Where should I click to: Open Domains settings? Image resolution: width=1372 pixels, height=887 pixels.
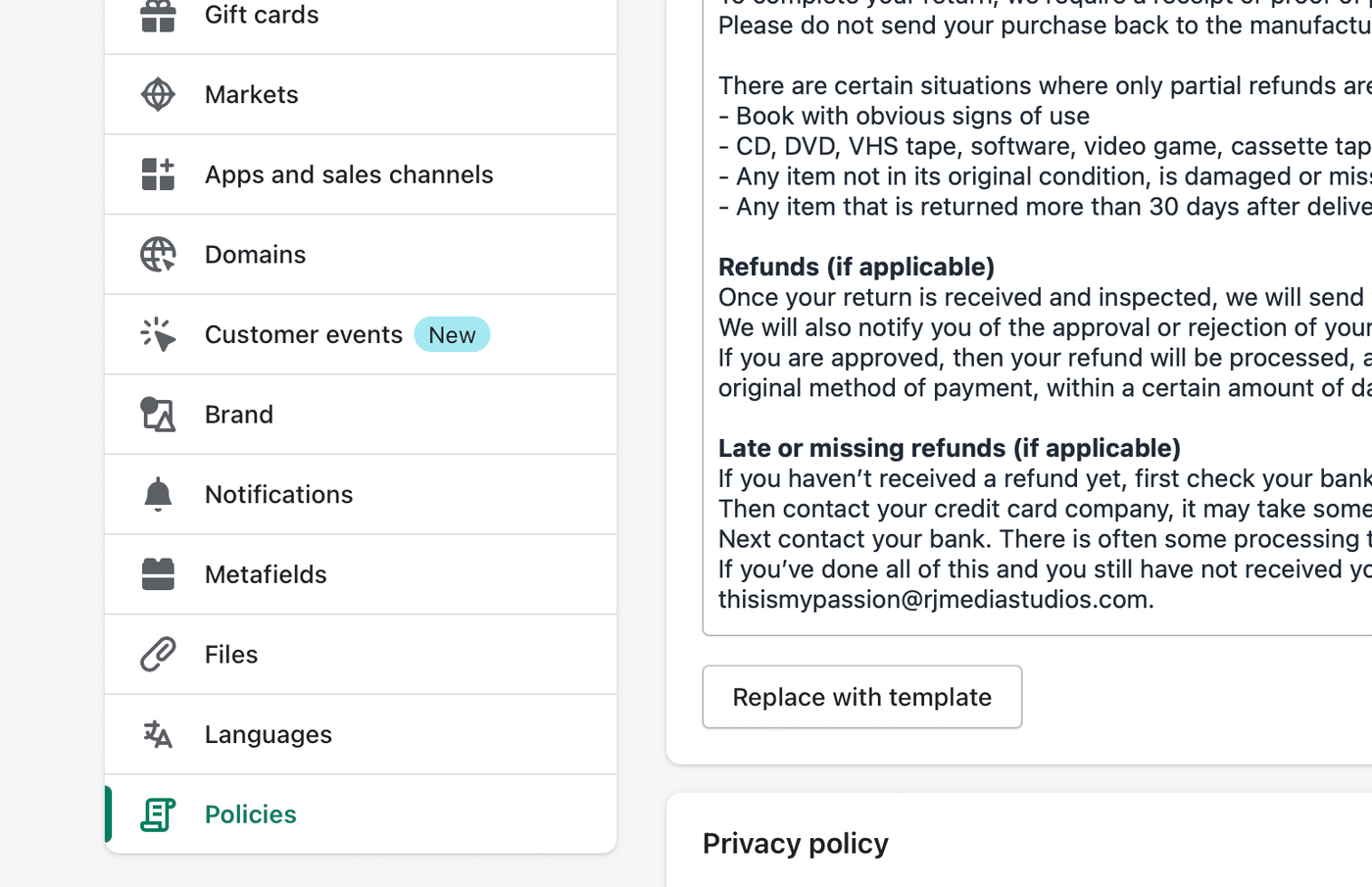pos(361,255)
